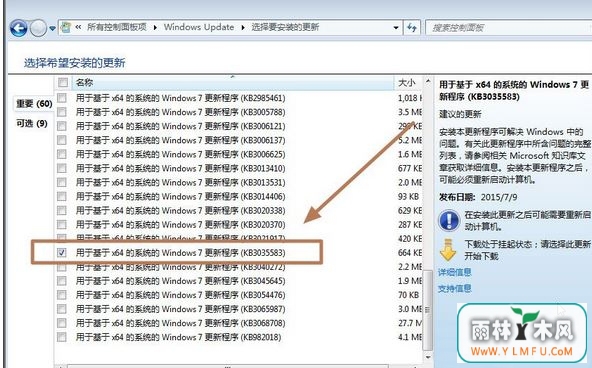This screenshot has height=368, width=592.
Task: Select the update row named KB3013410
Action: (239, 168)
